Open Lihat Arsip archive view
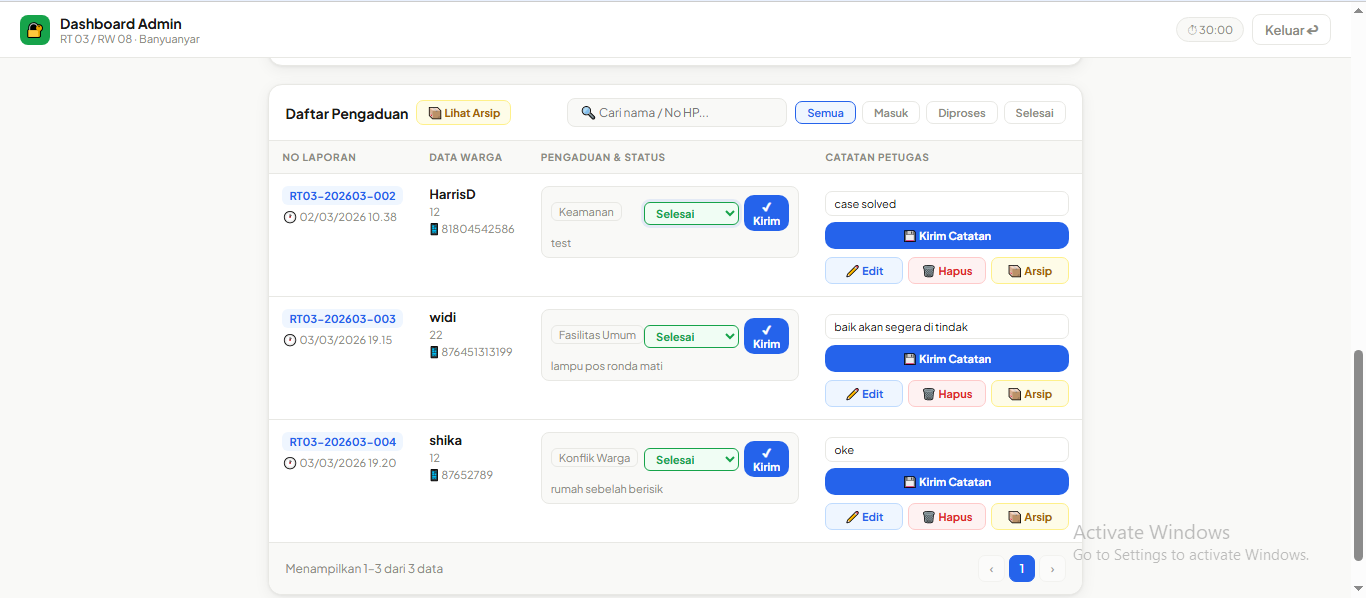Viewport: 1366px width, 598px height. click(464, 113)
